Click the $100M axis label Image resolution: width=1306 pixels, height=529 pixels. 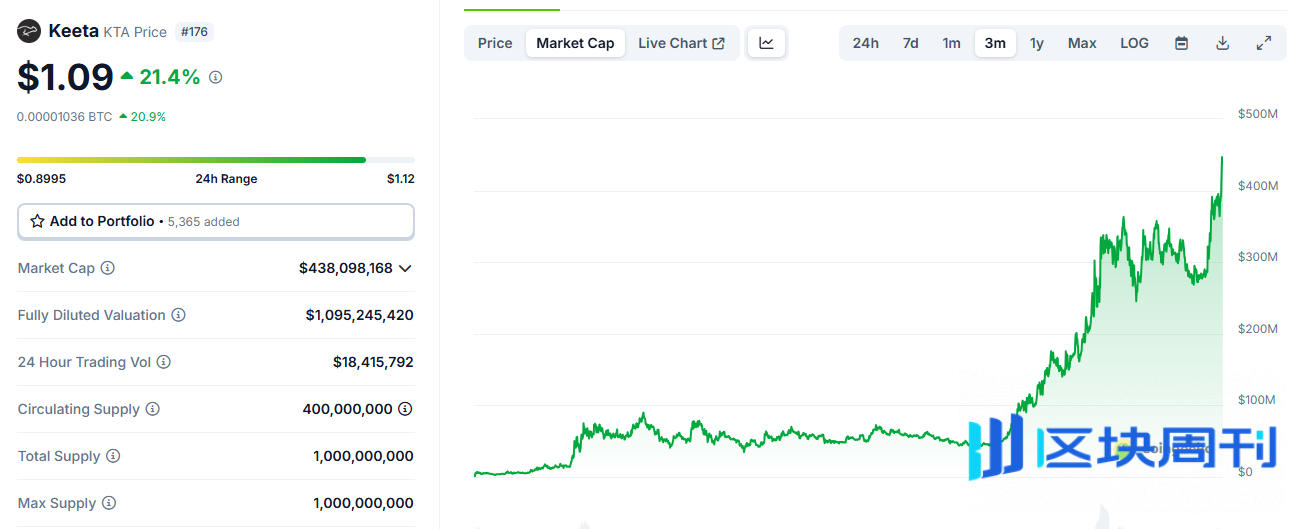click(1258, 400)
